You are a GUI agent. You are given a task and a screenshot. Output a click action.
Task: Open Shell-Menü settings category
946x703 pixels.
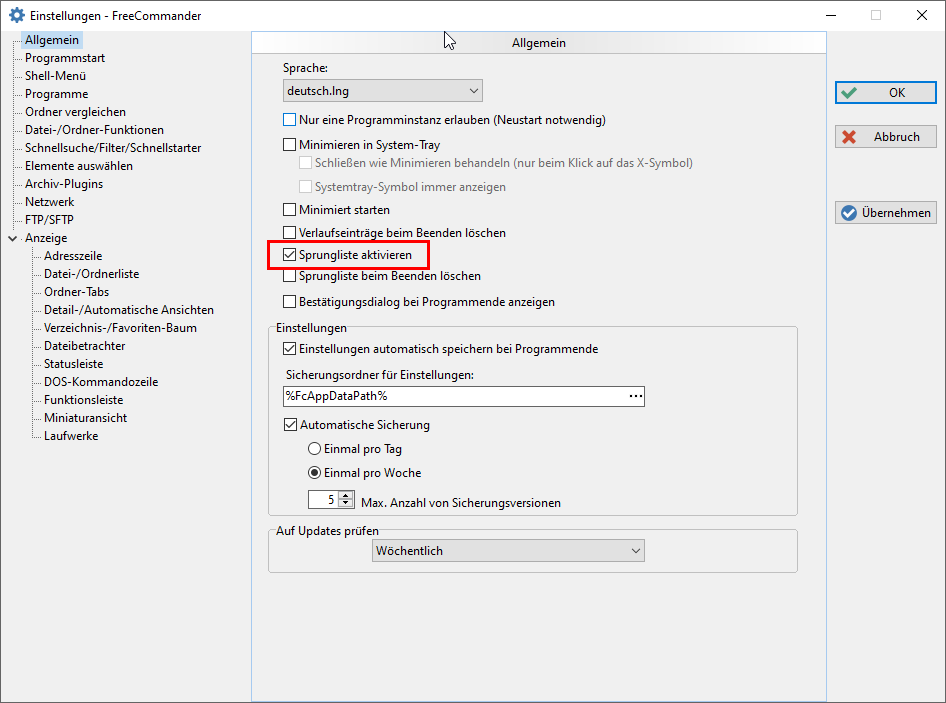pos(56,76)
